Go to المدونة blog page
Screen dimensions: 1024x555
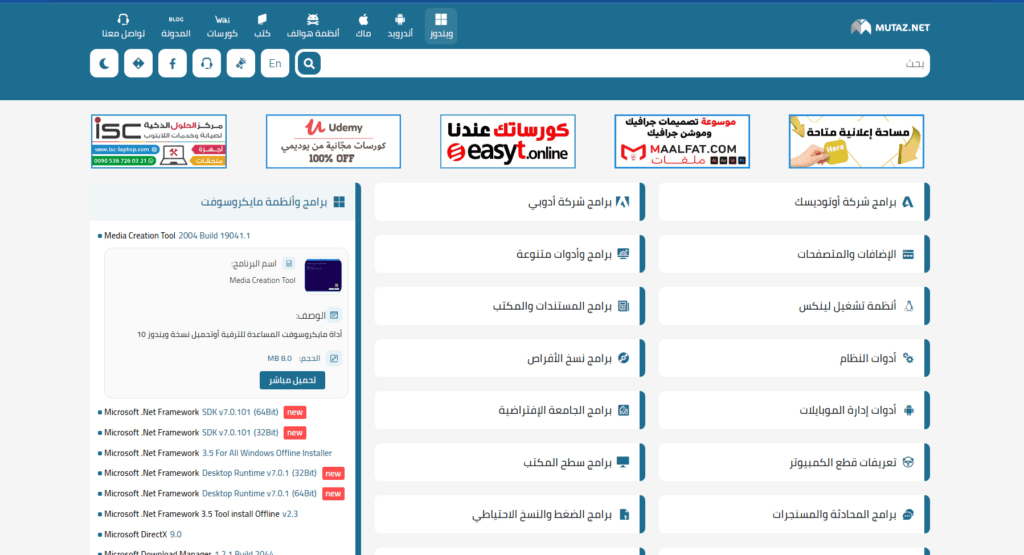[x=176, y=25]
